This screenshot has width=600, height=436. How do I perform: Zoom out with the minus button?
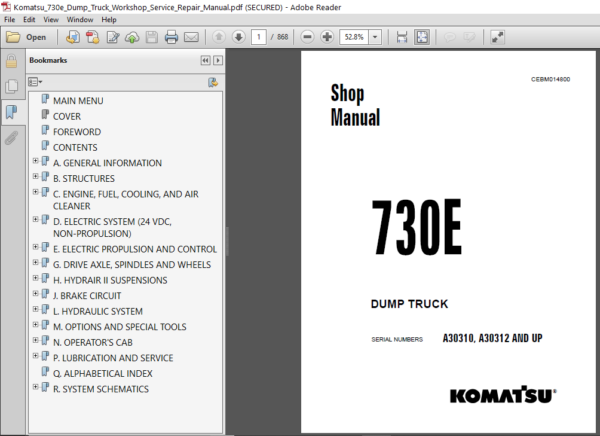click(307, 37)
